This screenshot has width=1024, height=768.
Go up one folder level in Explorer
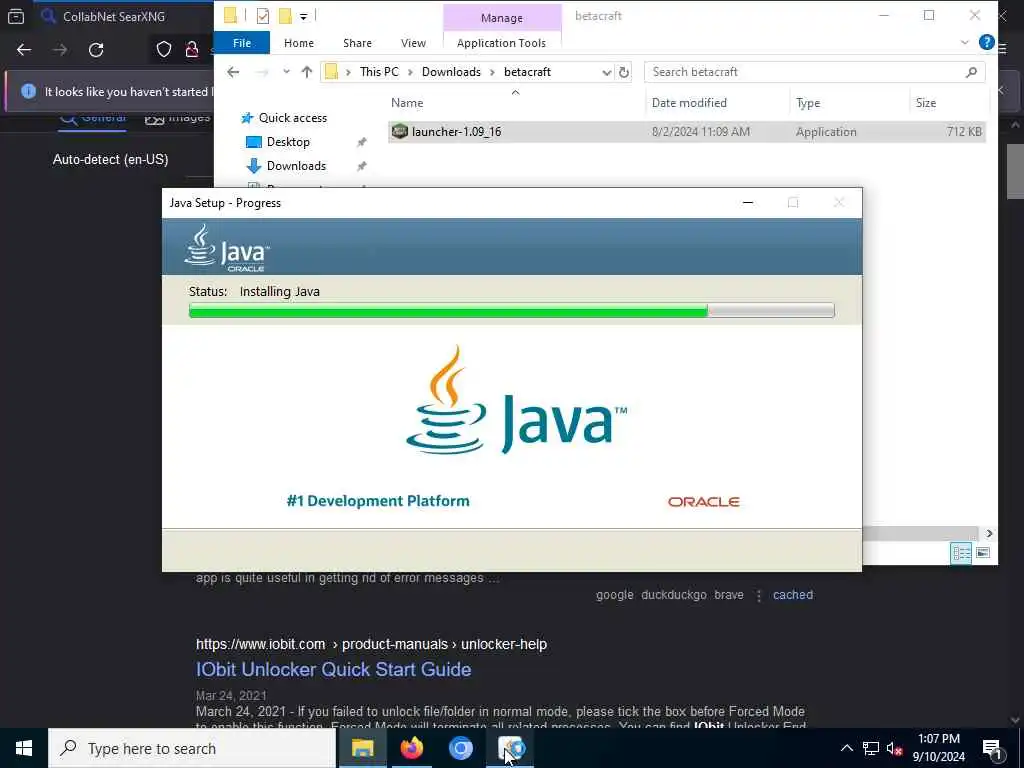[x=306, y=72]
